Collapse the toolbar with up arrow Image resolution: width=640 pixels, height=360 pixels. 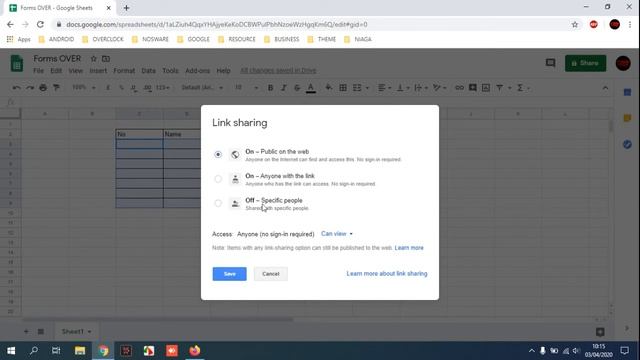coord(605,88)
